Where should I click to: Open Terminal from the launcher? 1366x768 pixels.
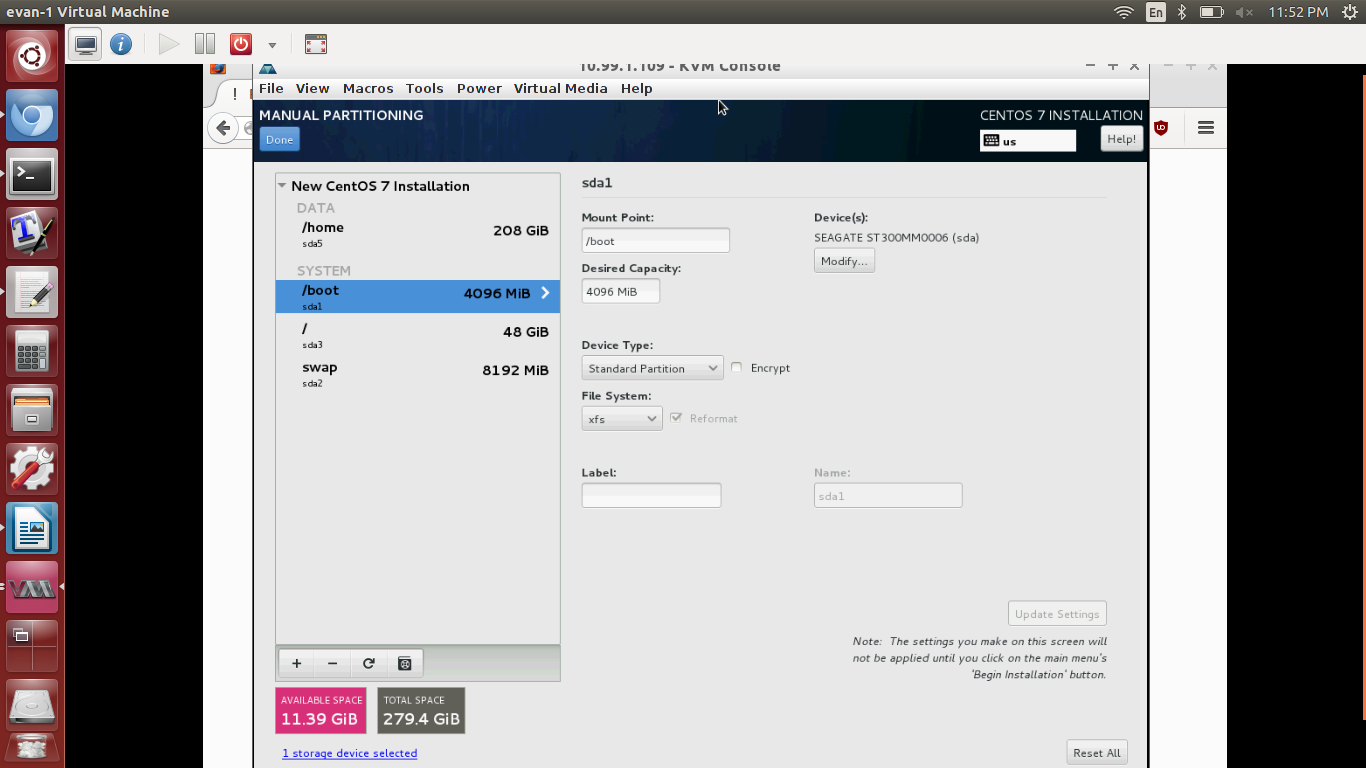(32, 175)
